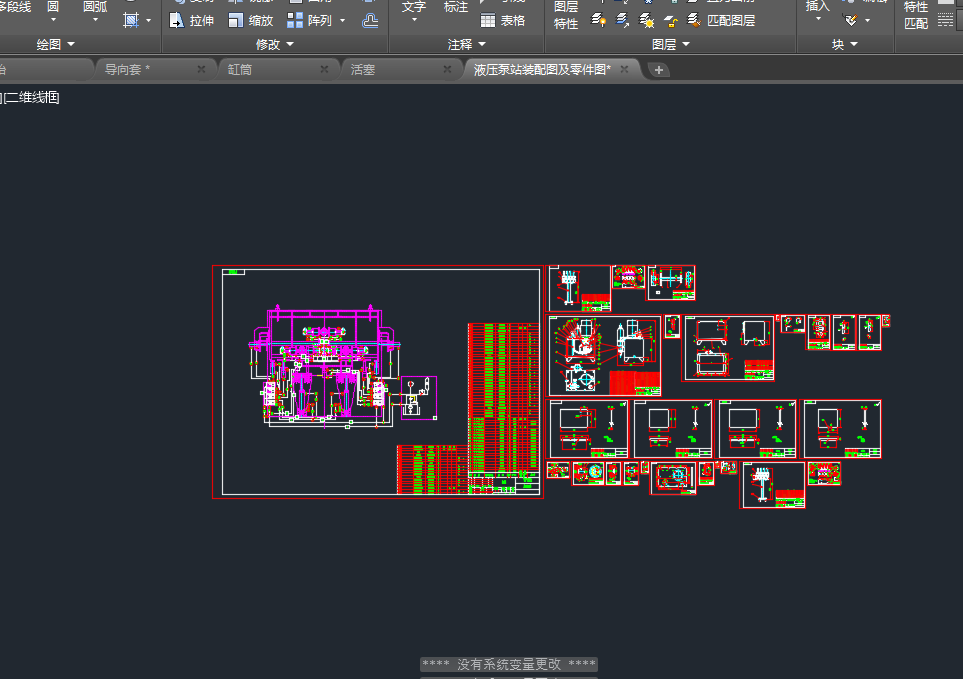Click the large hydraulic pump assembly drawing sheet
This screenshot has width=963, height=679.
pos(378,382)
